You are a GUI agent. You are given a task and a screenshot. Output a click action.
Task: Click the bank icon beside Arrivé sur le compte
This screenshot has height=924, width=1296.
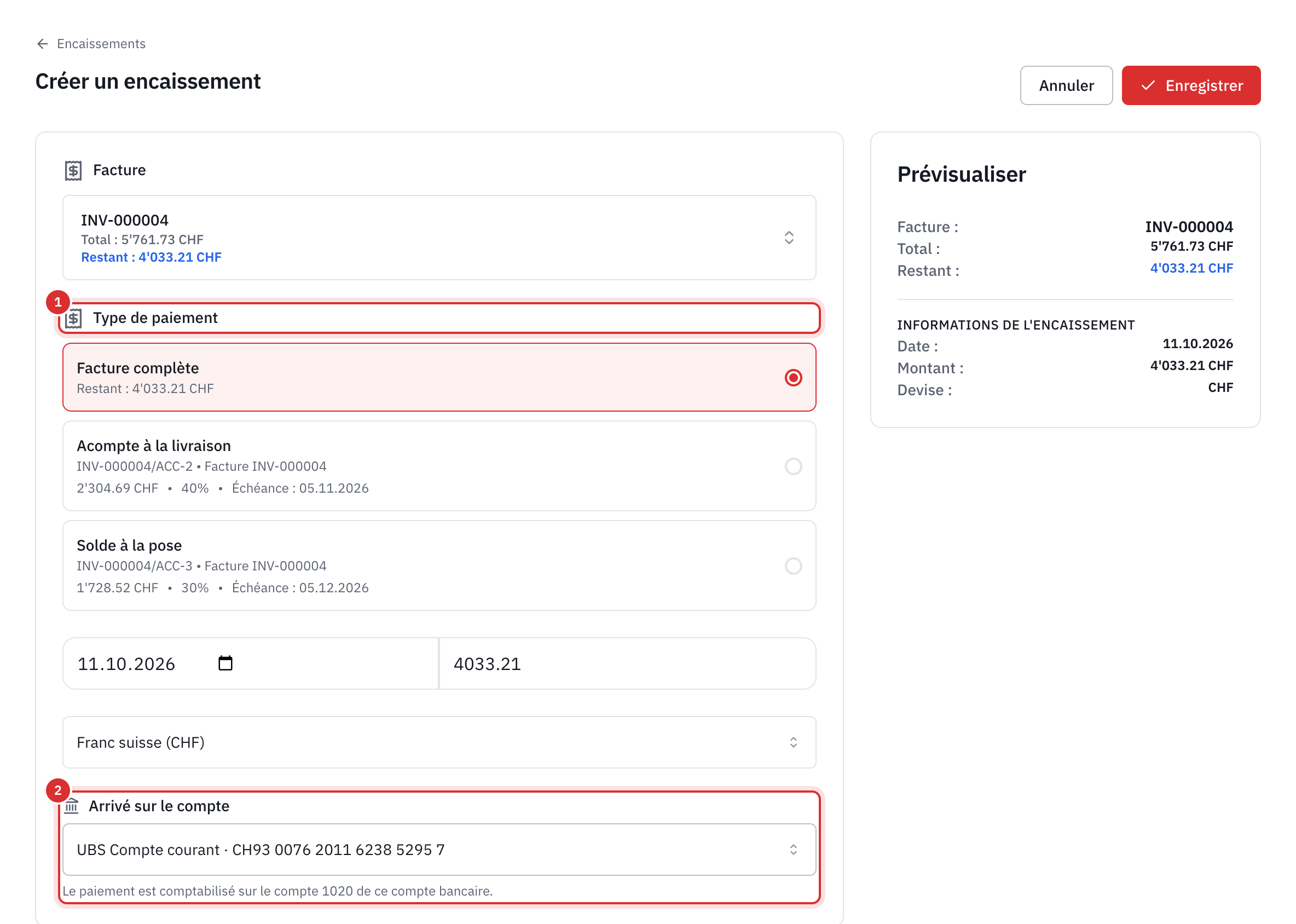tap(72, 806)
